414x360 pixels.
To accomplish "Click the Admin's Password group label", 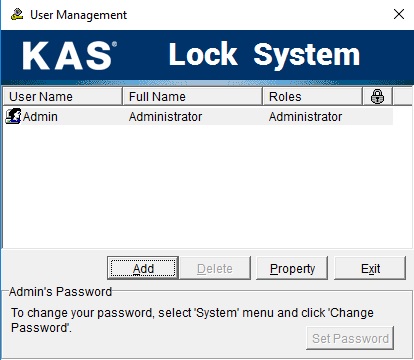I will [60, 292].
